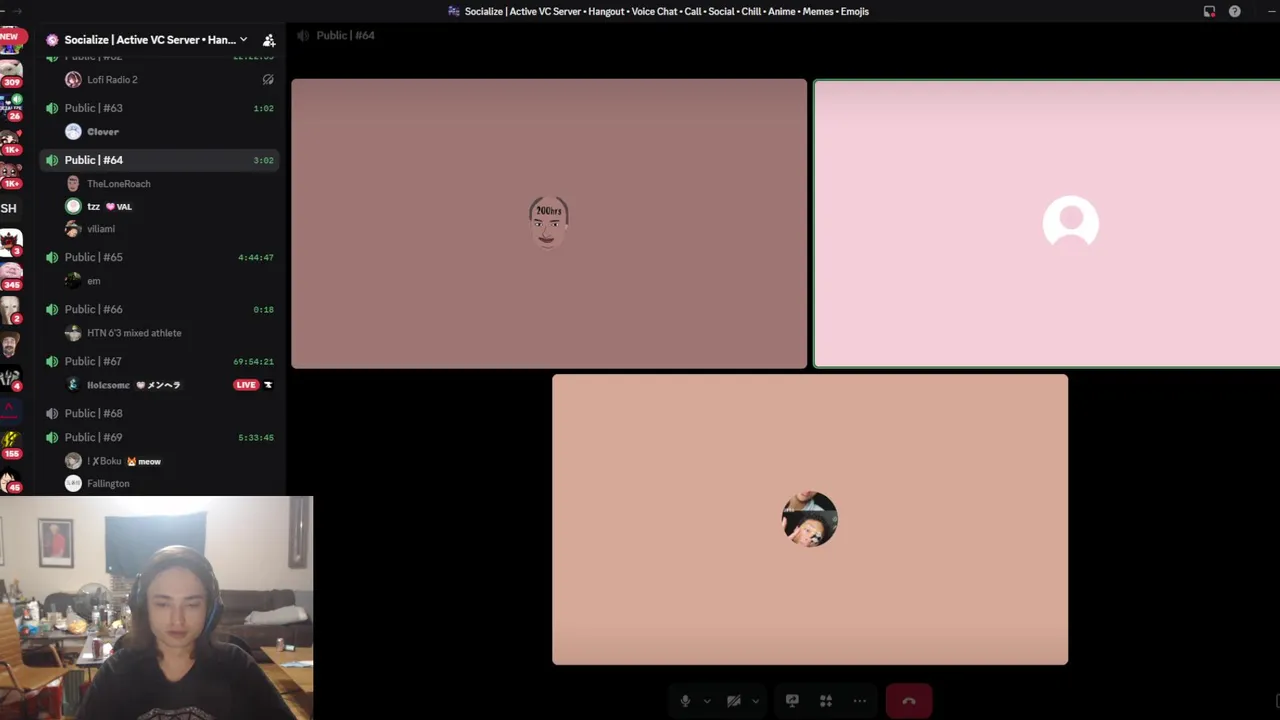Image resolution: width=1280 pixels, height=720 pixels.
Task: Open server icon with badge 2
Action: coord(11,311)
